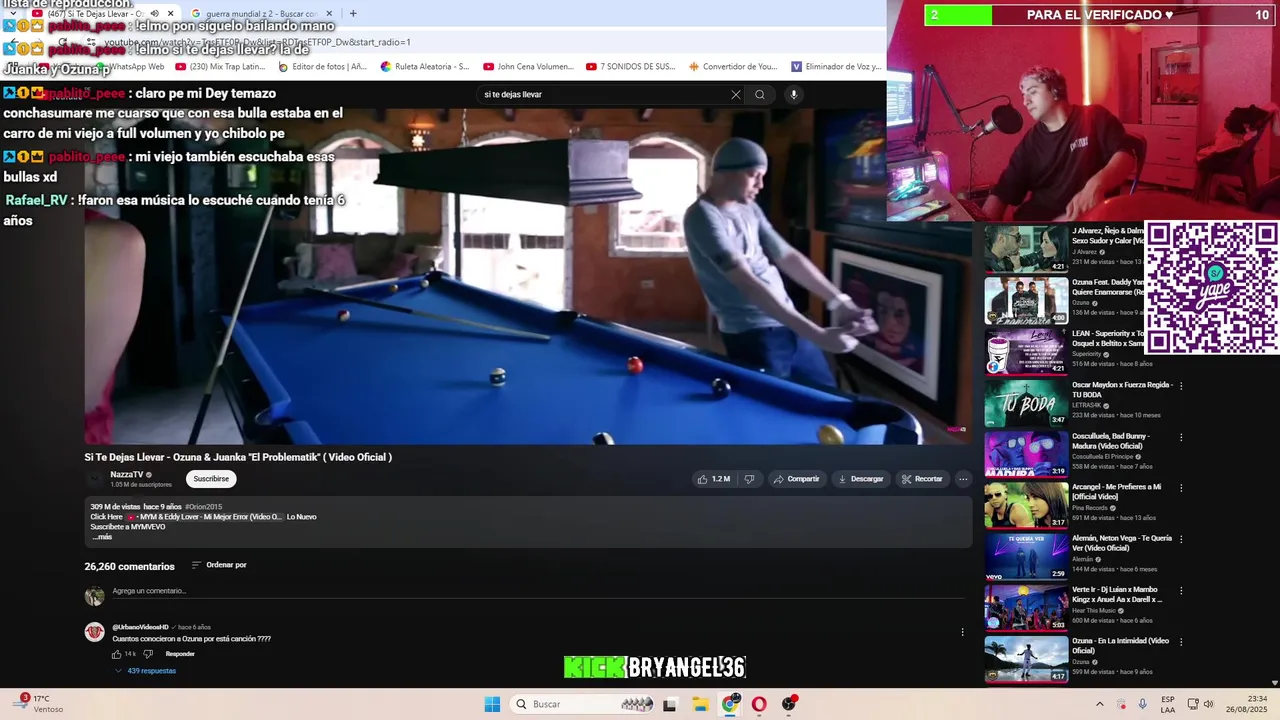
Task: Dislike the UrbanoVideosHD comment
Action: [148, 654]
